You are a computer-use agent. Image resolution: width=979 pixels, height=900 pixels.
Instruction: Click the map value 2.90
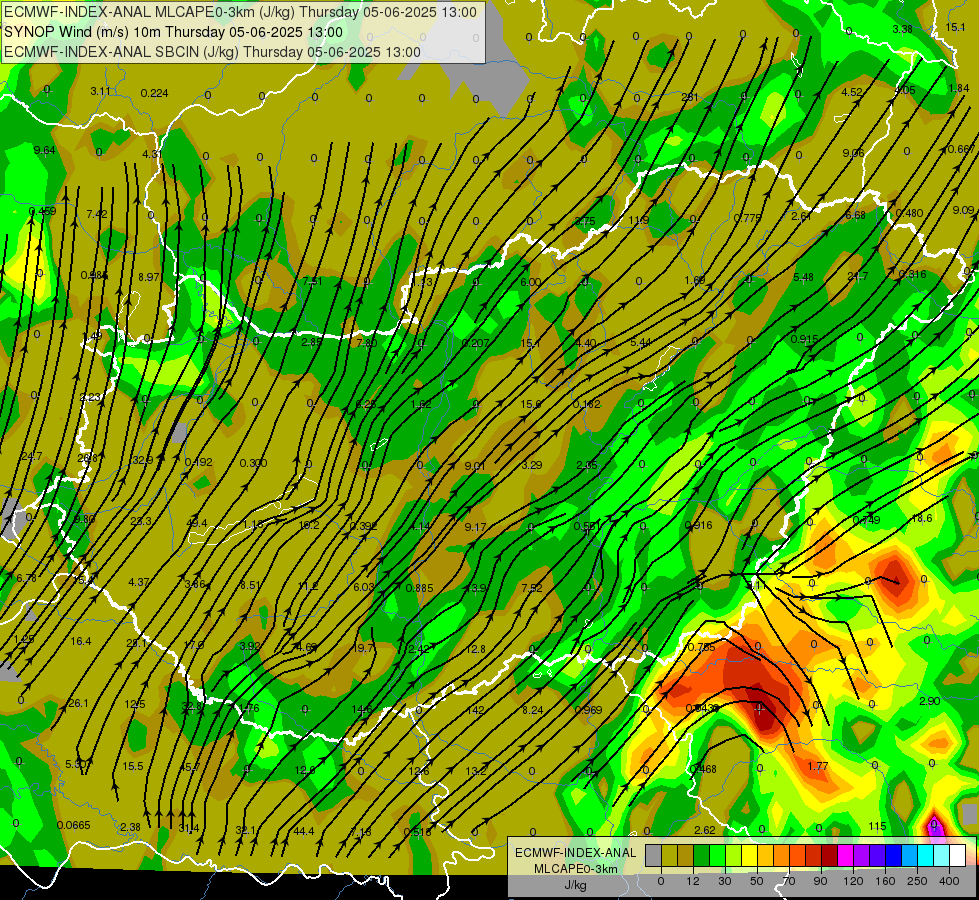pos(930,701)
